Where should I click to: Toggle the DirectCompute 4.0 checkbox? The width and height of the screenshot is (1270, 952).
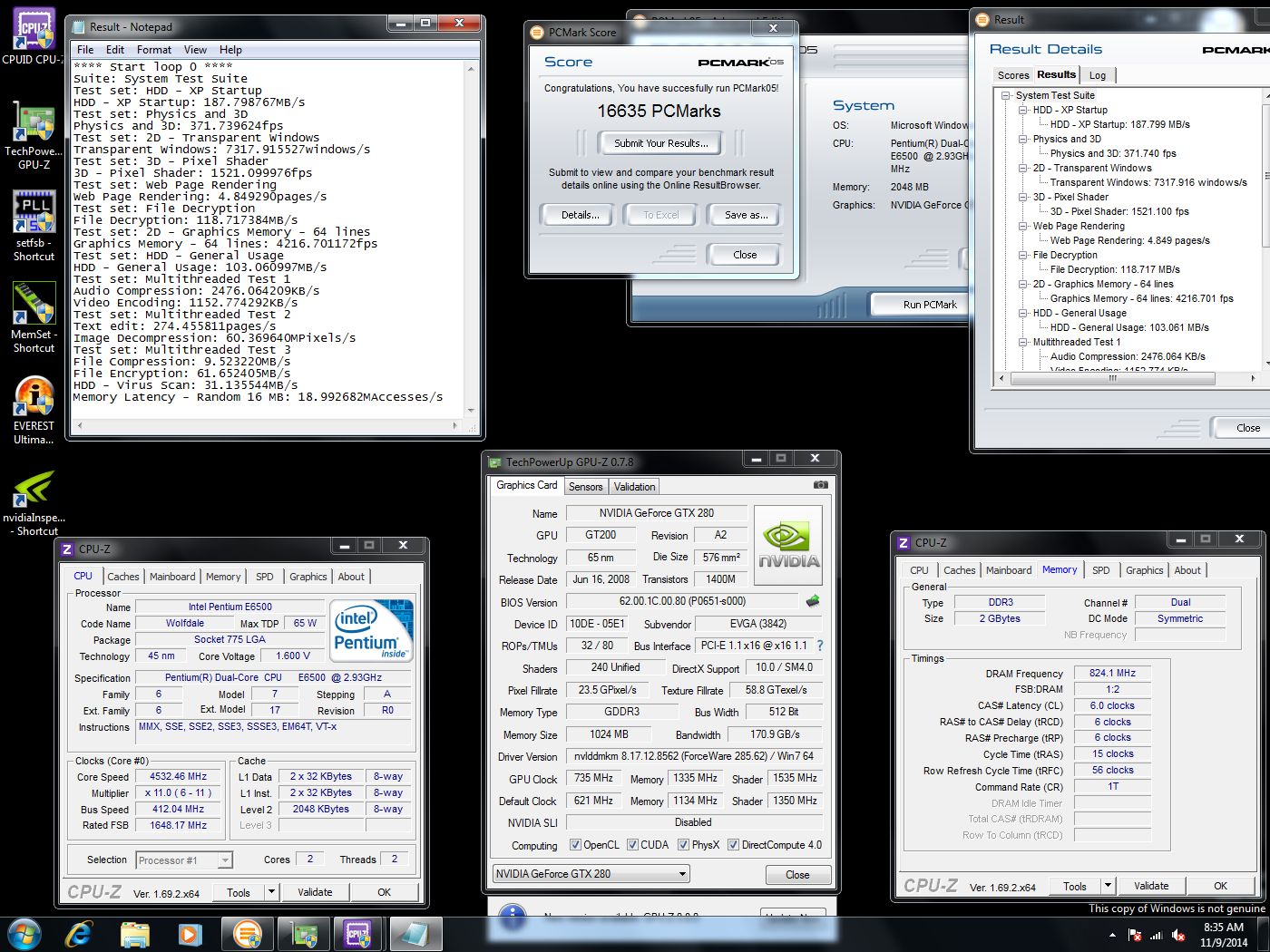(x=733, y=845)
